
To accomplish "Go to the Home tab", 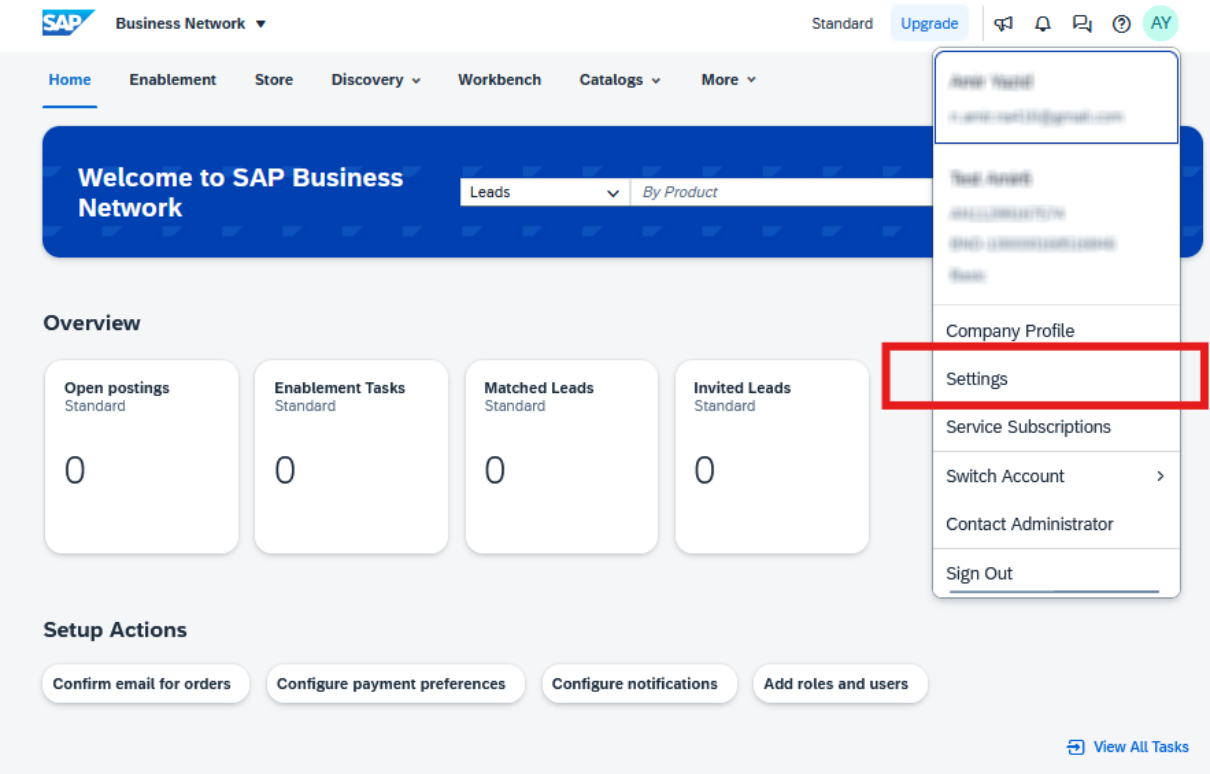I will 70,80.
